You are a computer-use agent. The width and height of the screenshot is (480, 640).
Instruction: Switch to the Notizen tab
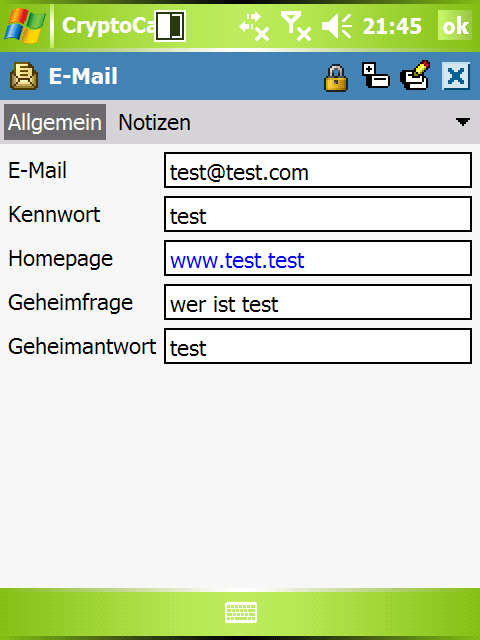click(x=154, y=122)
